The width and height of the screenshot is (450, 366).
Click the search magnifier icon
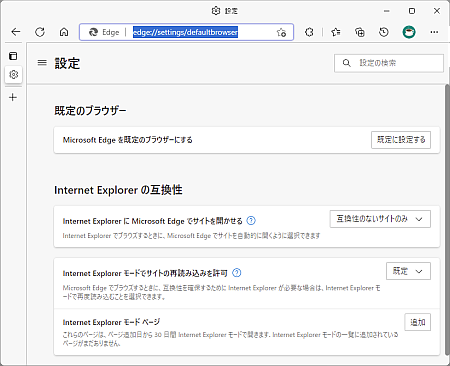(x=347, y=63)
